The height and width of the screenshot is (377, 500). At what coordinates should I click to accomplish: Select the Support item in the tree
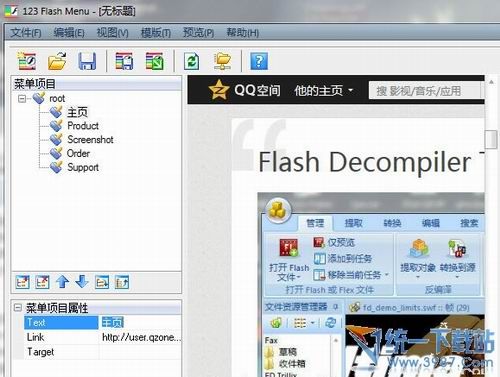[x=83, y=167]
